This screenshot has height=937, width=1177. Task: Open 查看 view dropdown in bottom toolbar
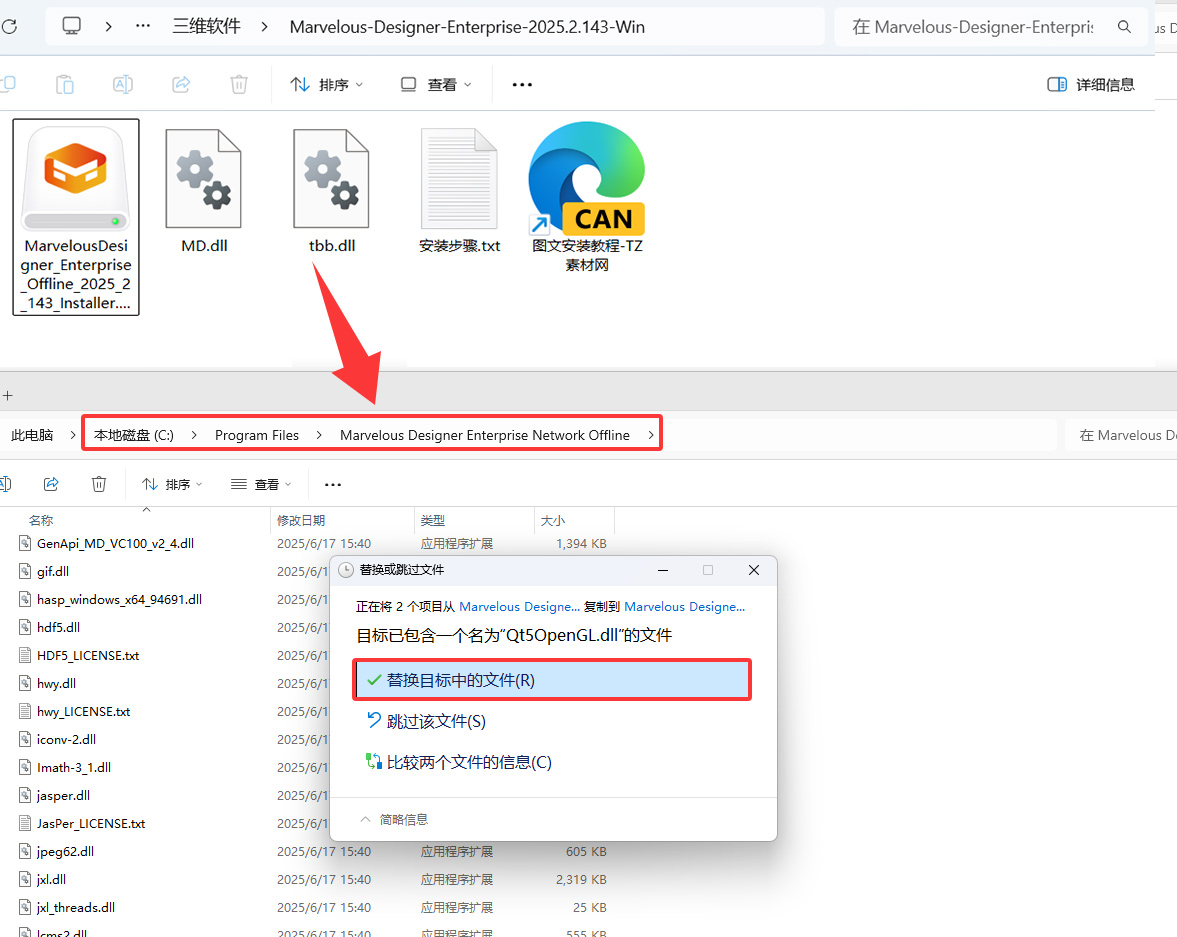pos(261,484)
